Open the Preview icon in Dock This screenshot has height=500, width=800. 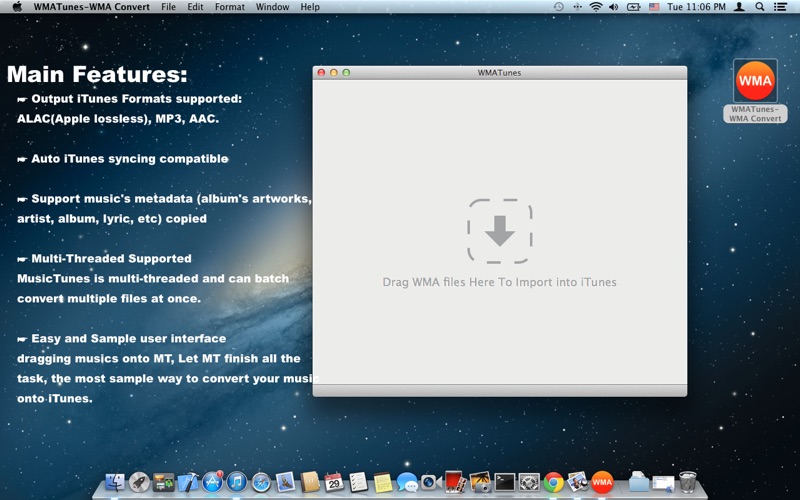(x=578, y=482)
